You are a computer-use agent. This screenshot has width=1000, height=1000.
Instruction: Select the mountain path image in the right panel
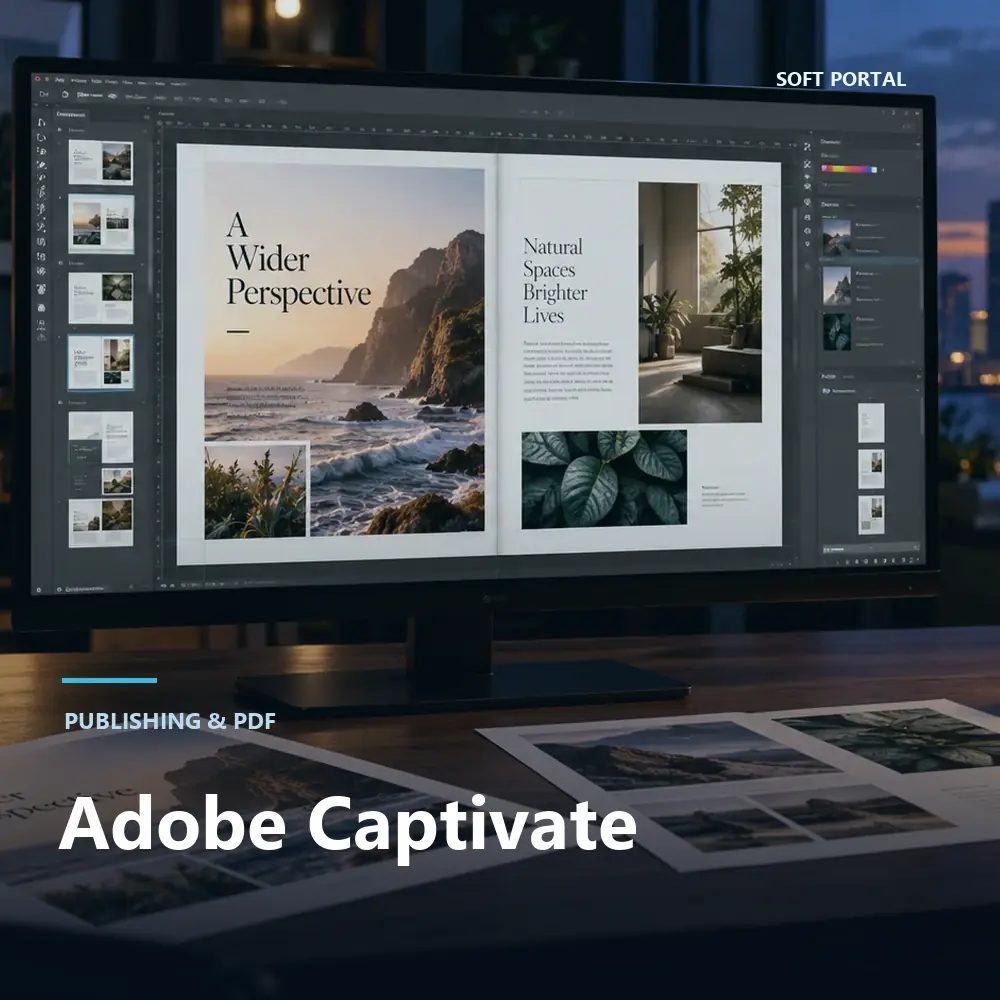pos(836,237)
